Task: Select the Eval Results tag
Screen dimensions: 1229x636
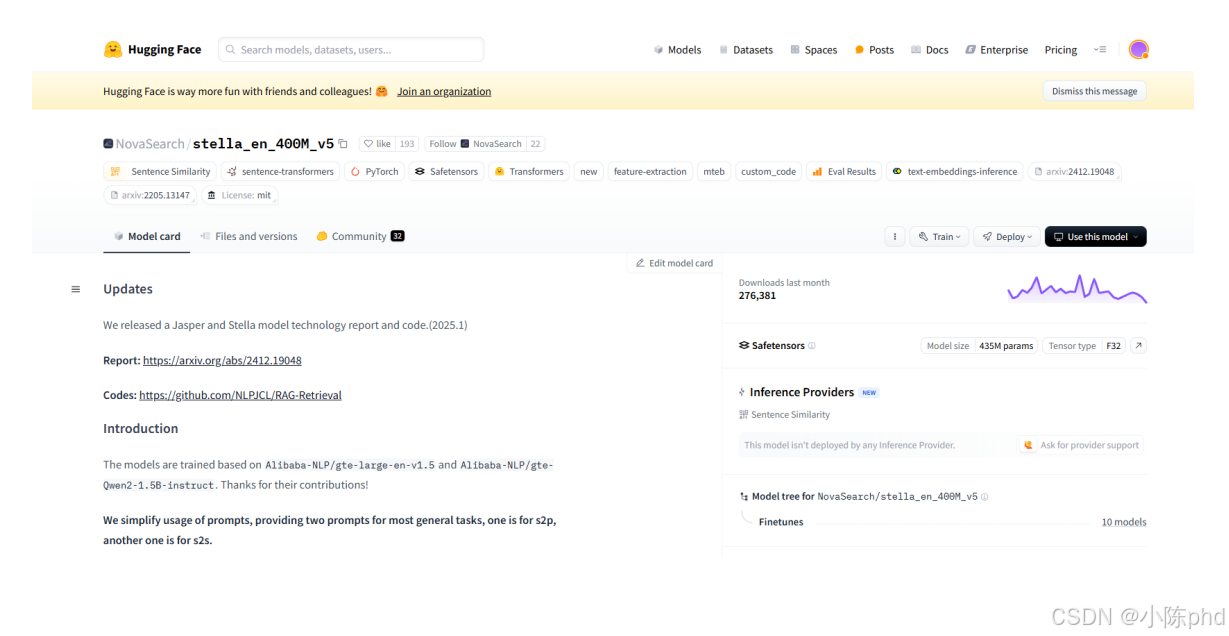Action: (x=843, y=172)
